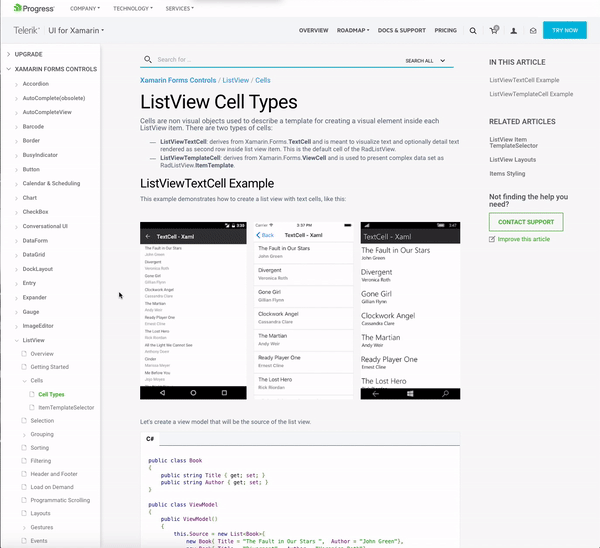Viewport: 600px width, 548px height.
Task: Click the Improve this article edit icon
Action: 492,239
